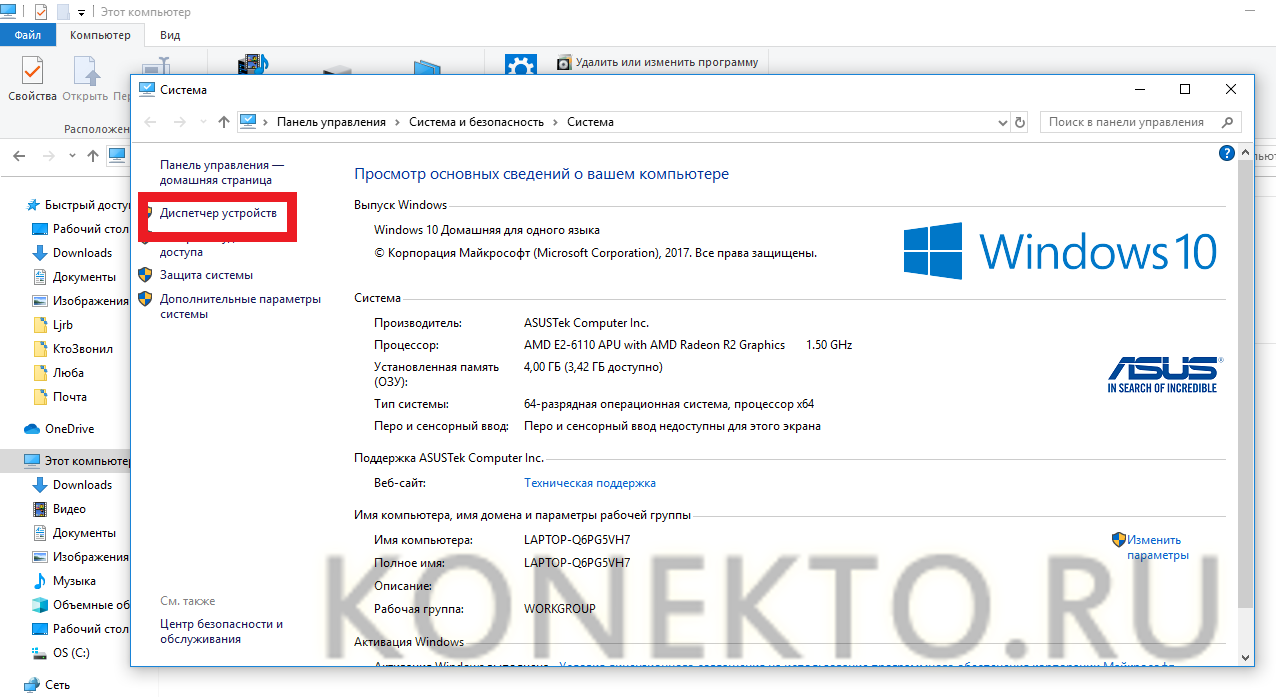Open Техническая поддержка website link

coord(589,483)
